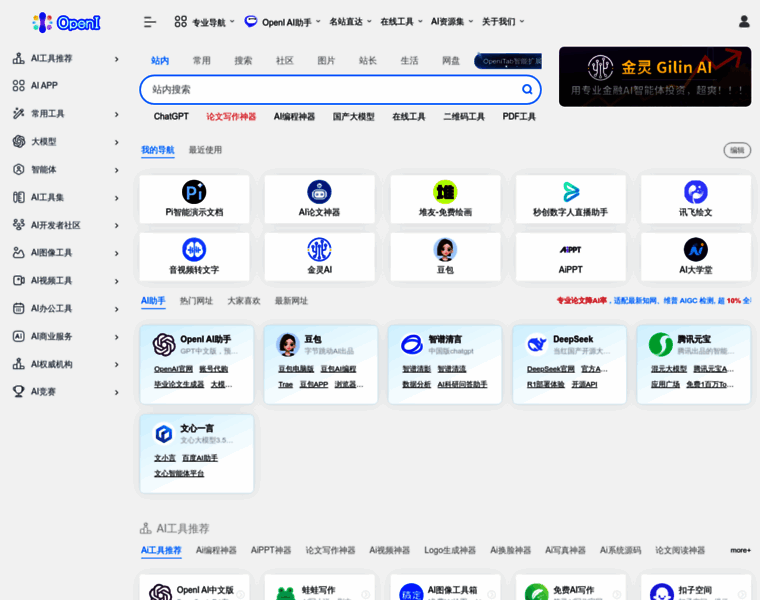Image resolution: width=760 pixels, height=600 pixels.
Task: Open 关于我们 dropdown menu
Action: coord(503,21)
